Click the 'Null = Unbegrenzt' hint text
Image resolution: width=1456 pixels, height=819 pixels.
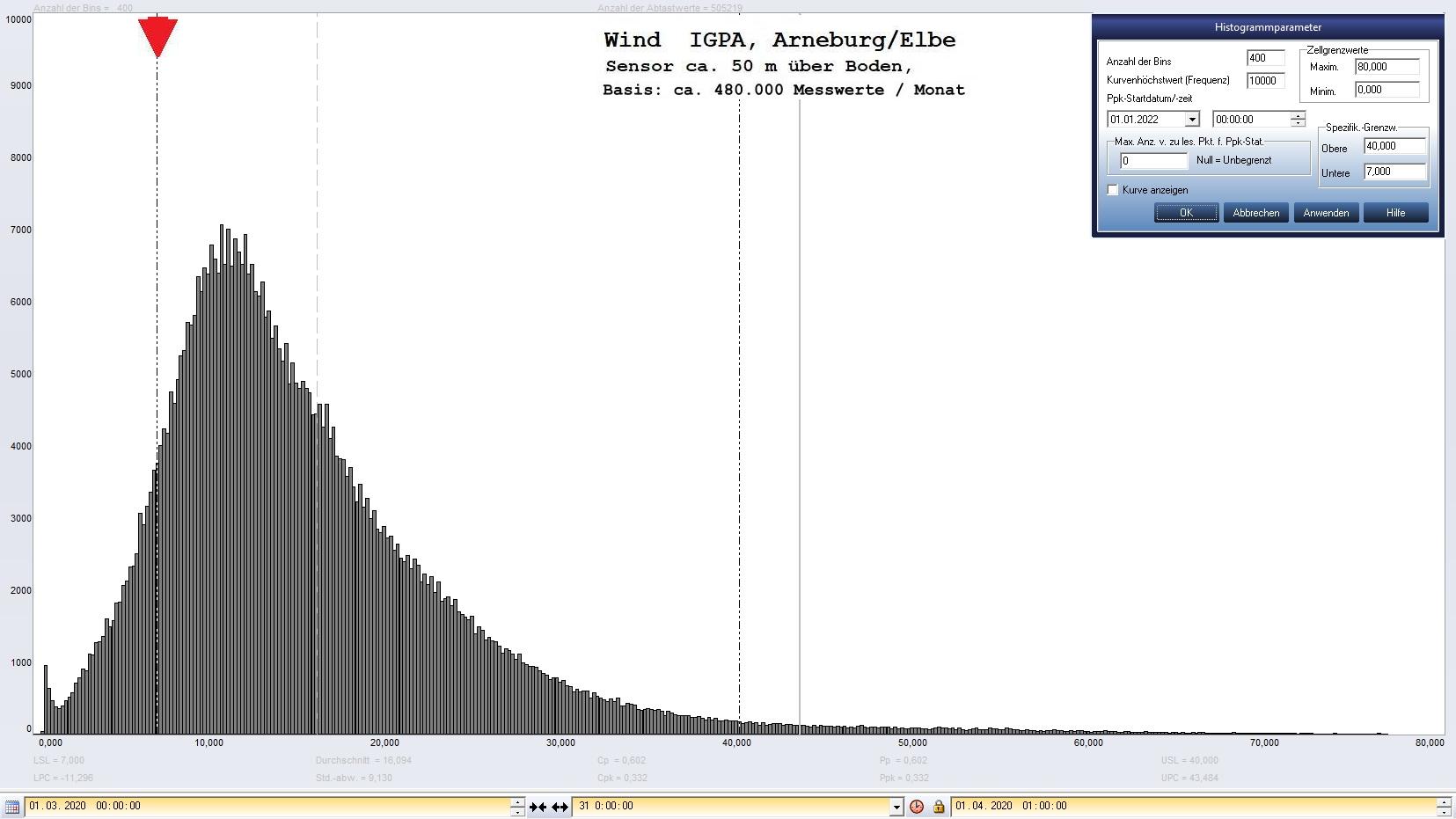pyautogui.click(x=1233, y=160)
